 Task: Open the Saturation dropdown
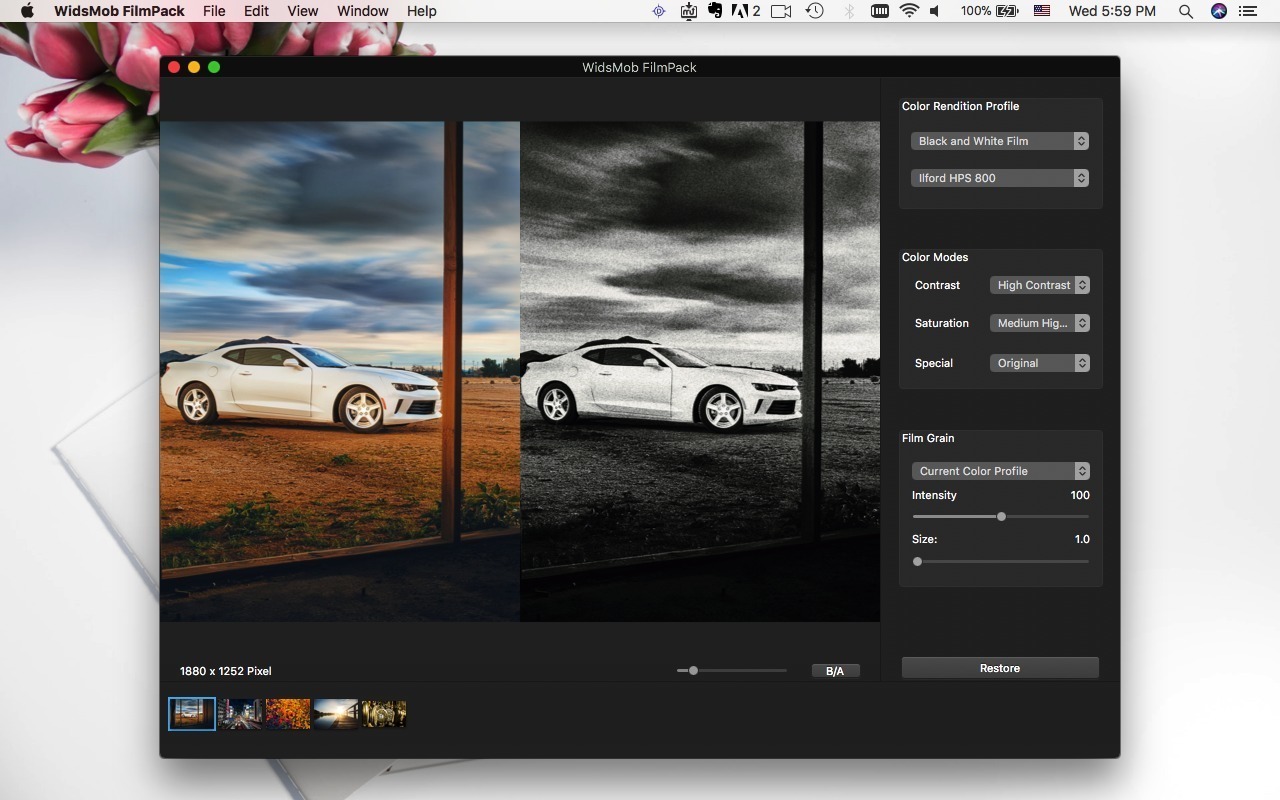coord(1040,323)
